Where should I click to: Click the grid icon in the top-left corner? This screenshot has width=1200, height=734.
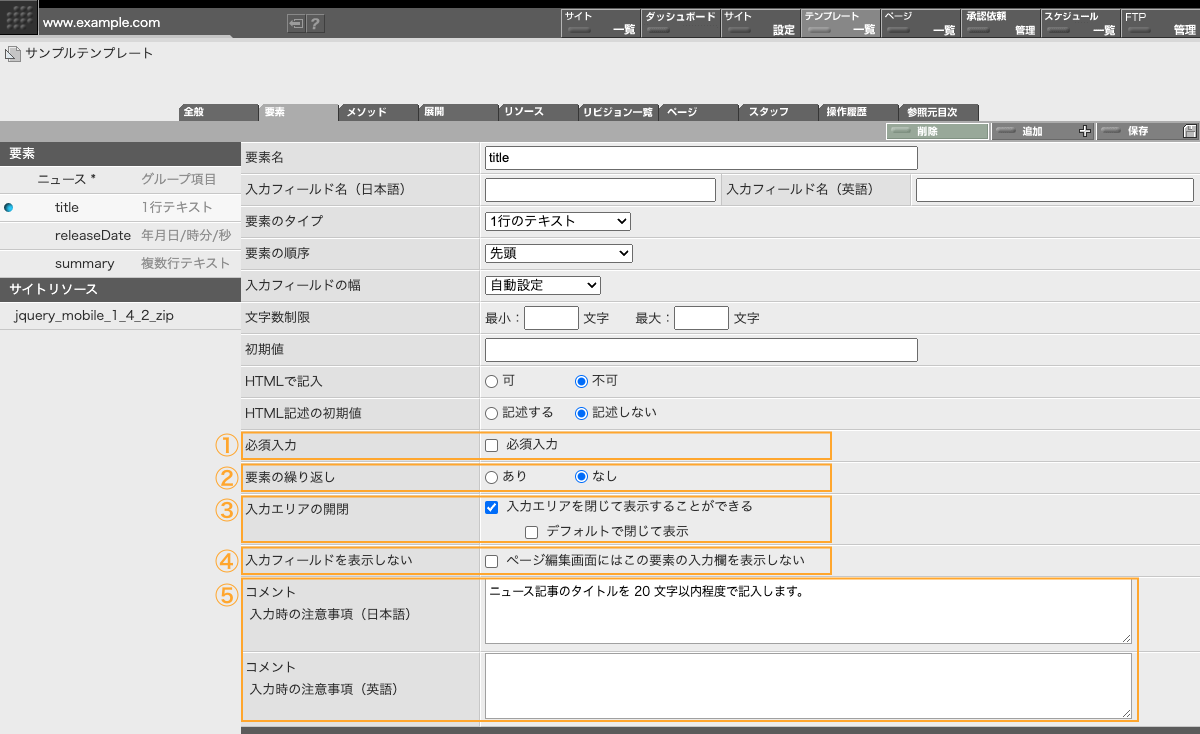pyautogui.click(x=18, y=17)
